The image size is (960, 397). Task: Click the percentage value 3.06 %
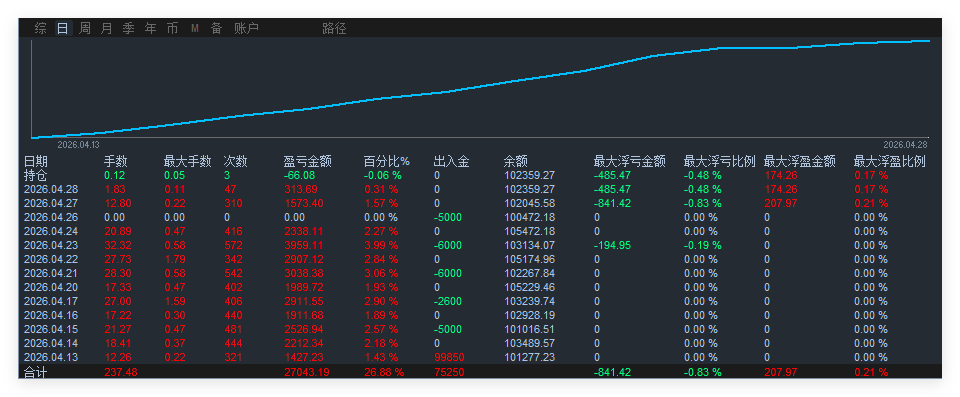pyautogui.click(x=381, y=273)
